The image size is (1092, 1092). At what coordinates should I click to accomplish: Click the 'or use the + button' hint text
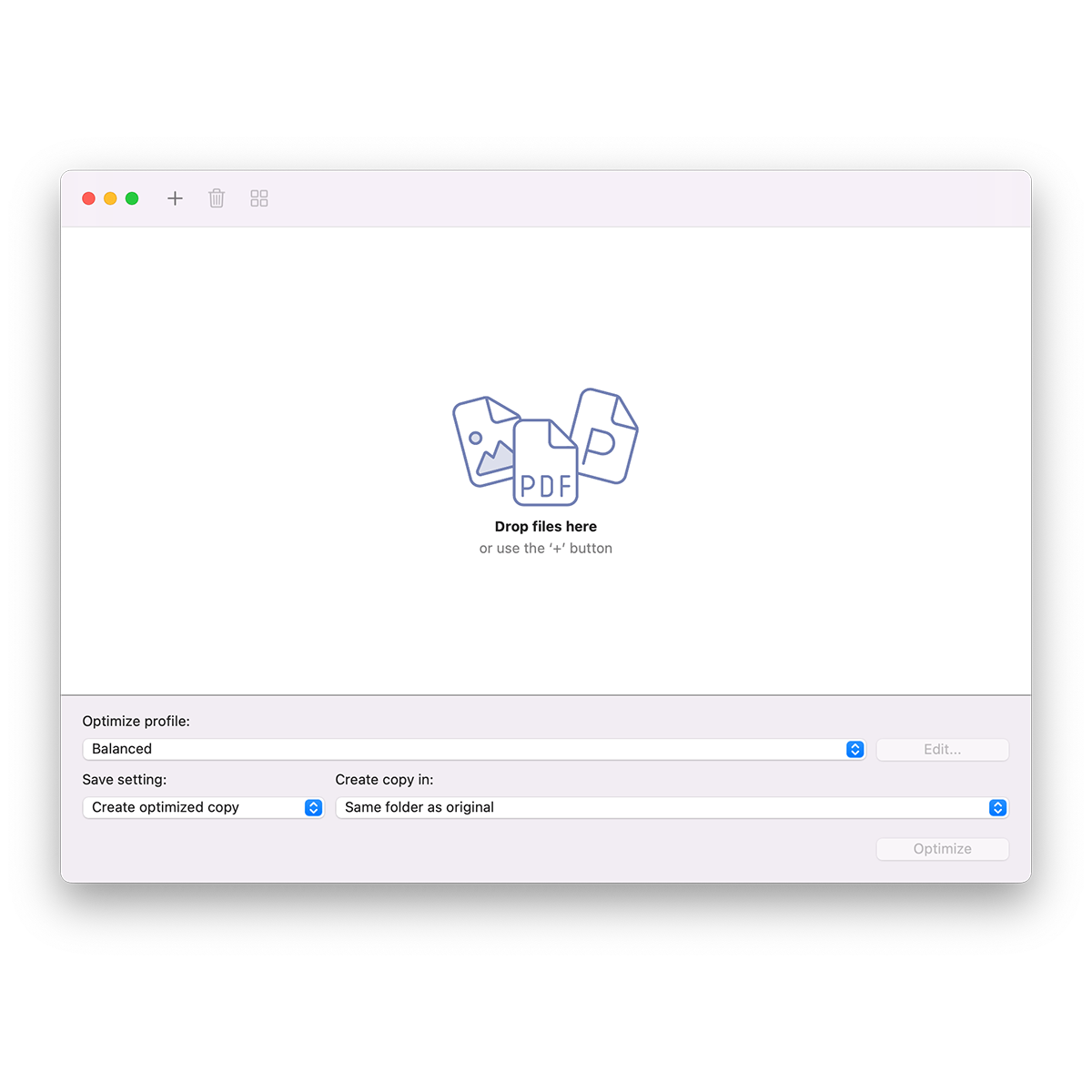pyautogui.click(x=545, y=548)
